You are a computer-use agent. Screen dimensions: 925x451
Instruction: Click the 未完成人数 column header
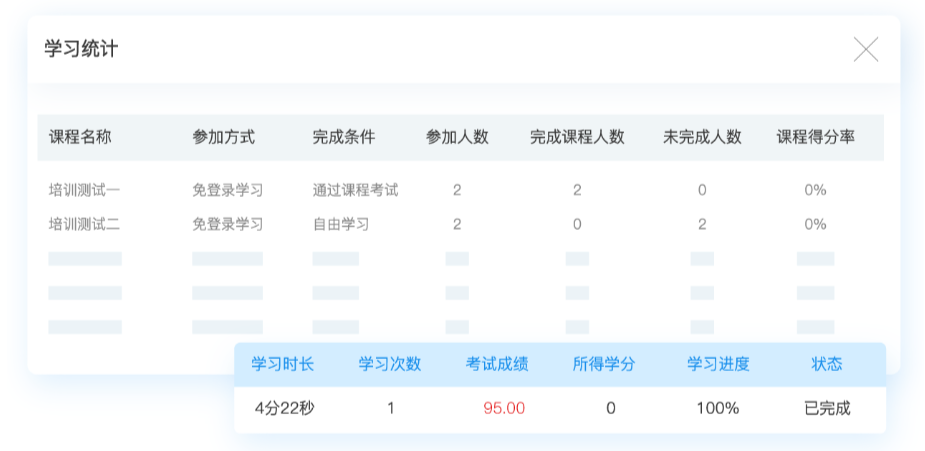click(702, 138)
